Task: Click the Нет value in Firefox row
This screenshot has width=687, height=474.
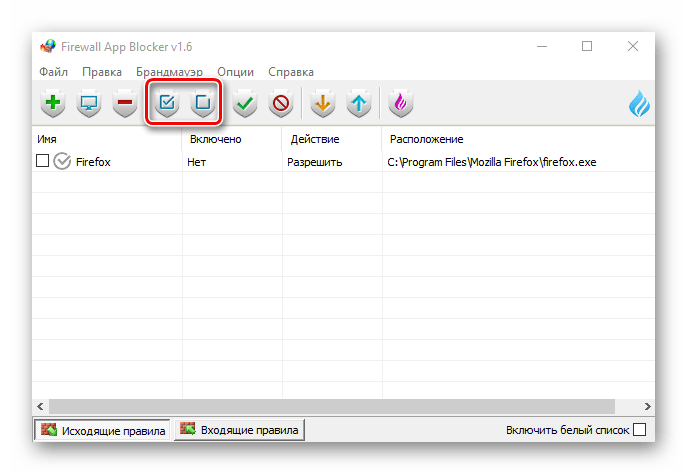Action: click(x=196, y=162)
